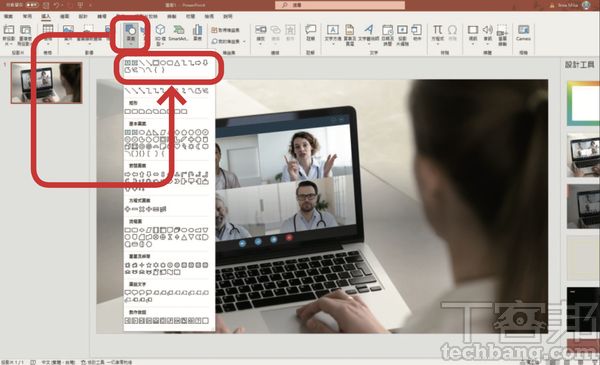Pick scribble shape at end of Lines row
600x365 pixels.
tap(205, 91)
